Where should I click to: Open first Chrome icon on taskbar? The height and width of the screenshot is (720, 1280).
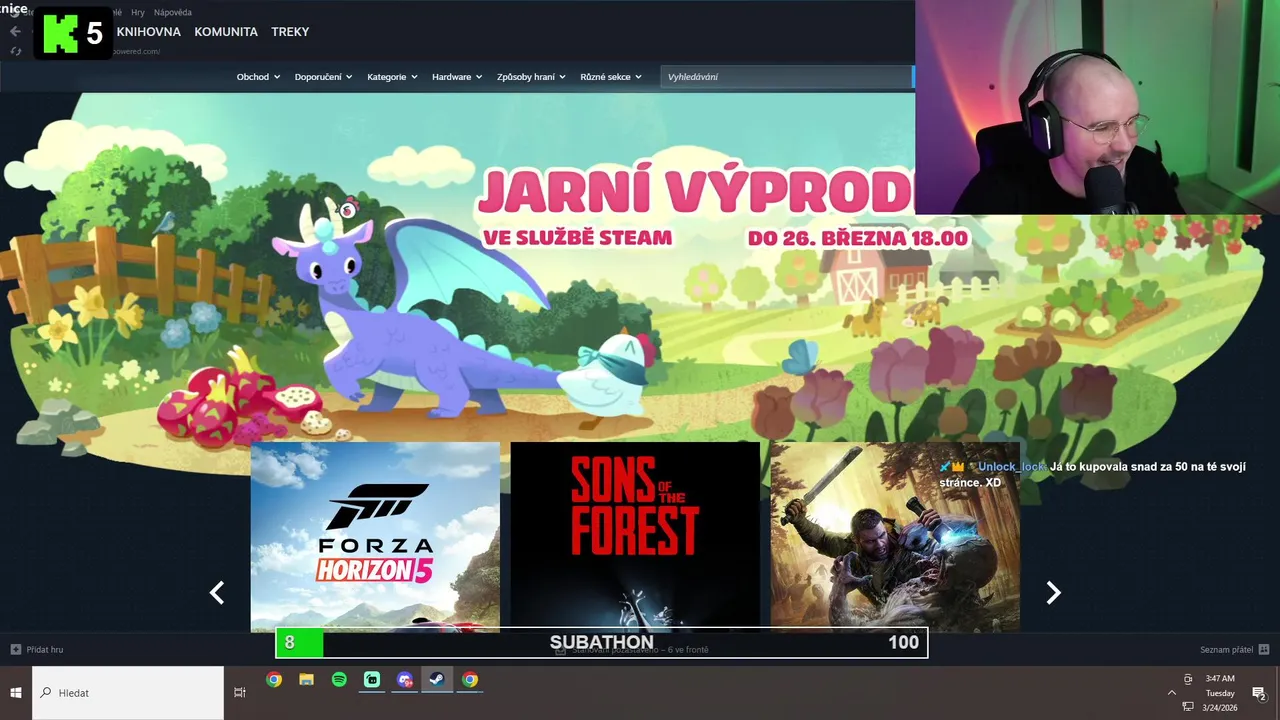pos(274,680)
